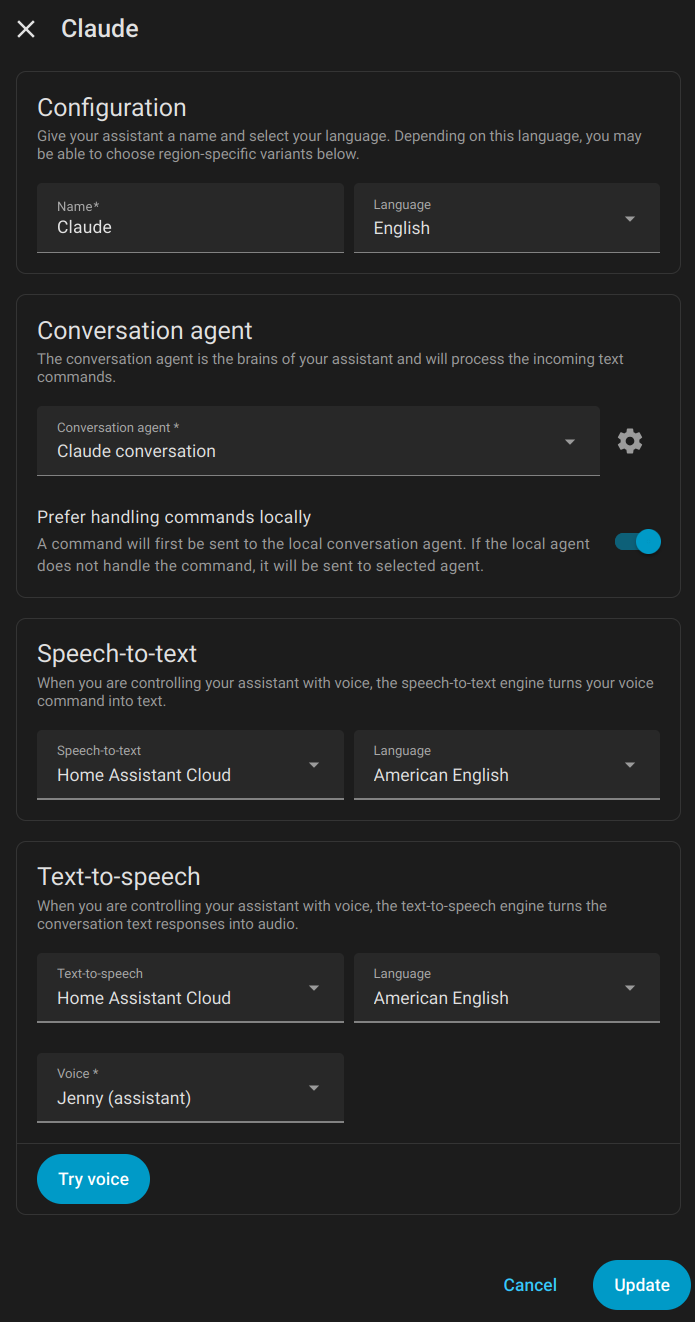Close the Claude assistant dialog

coord(26,29)
